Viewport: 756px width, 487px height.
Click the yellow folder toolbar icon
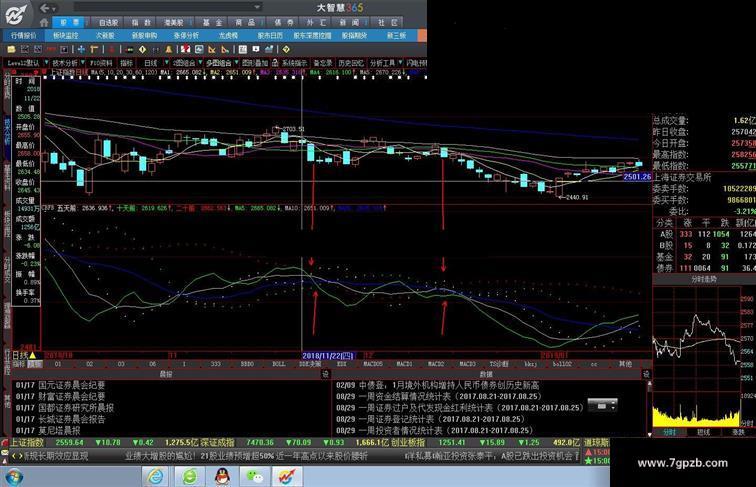click(x=11, y=49)
